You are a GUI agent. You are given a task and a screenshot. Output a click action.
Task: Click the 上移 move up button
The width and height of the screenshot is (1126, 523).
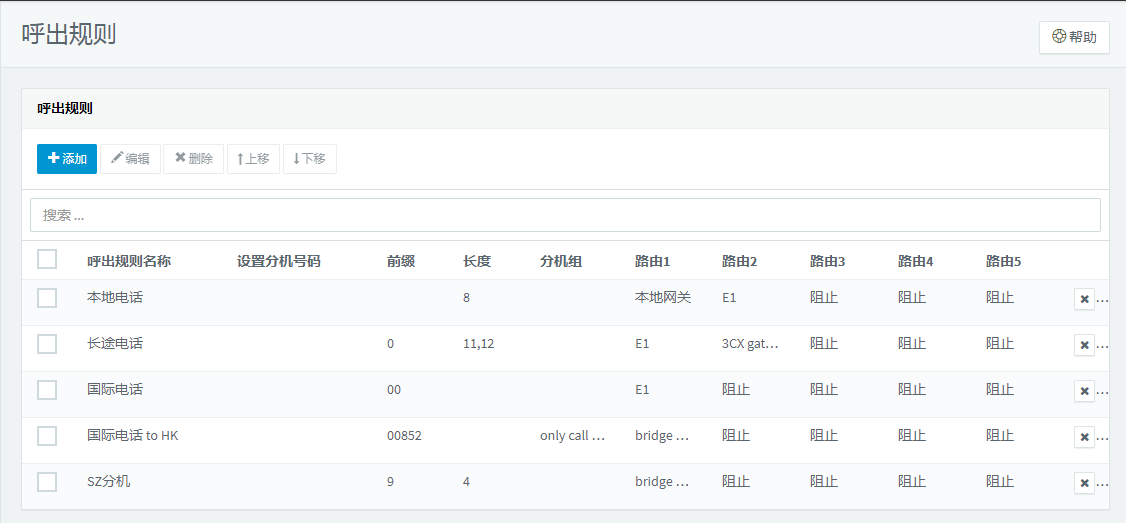[253, 159]
